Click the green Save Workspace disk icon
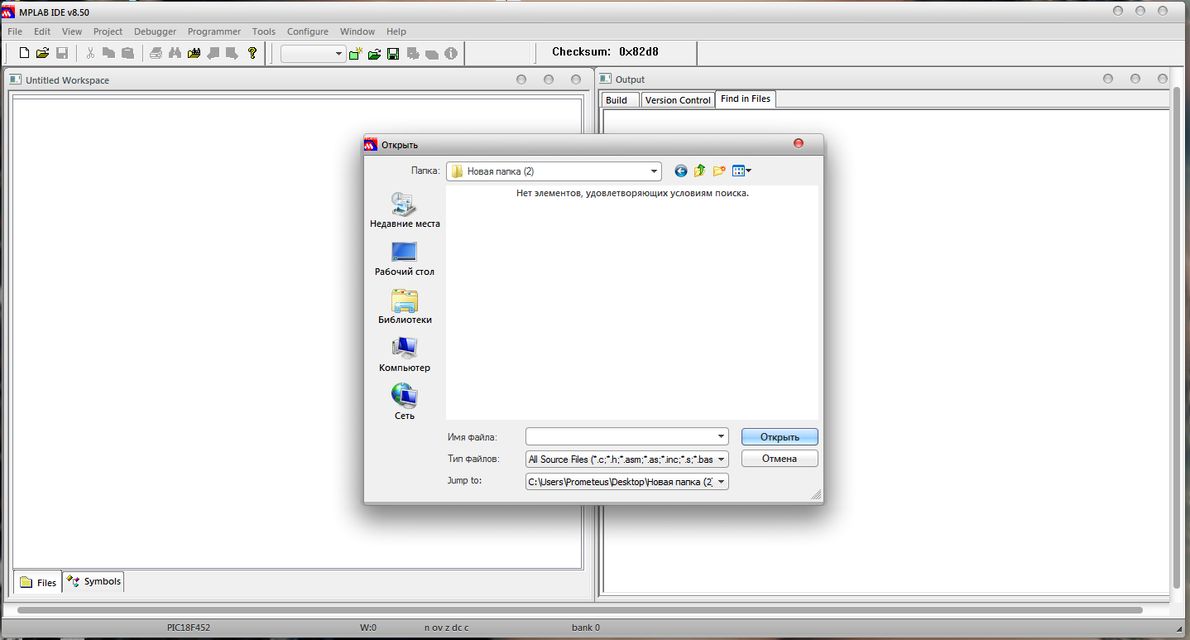Viewport: 1190px width, 640px height. coord(393,54)
